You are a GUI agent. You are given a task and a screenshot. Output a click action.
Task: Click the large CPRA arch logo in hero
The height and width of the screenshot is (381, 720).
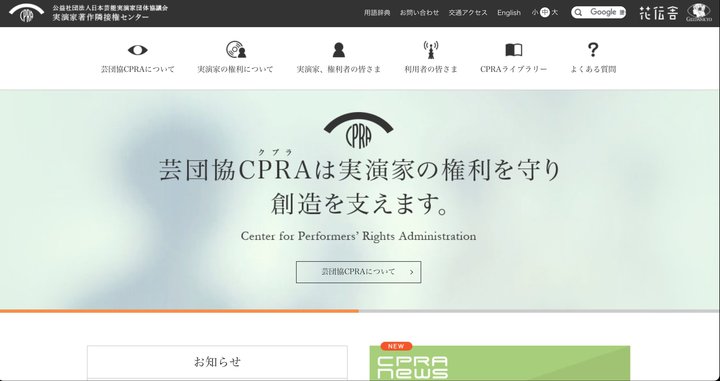click(x=359, y=130)
